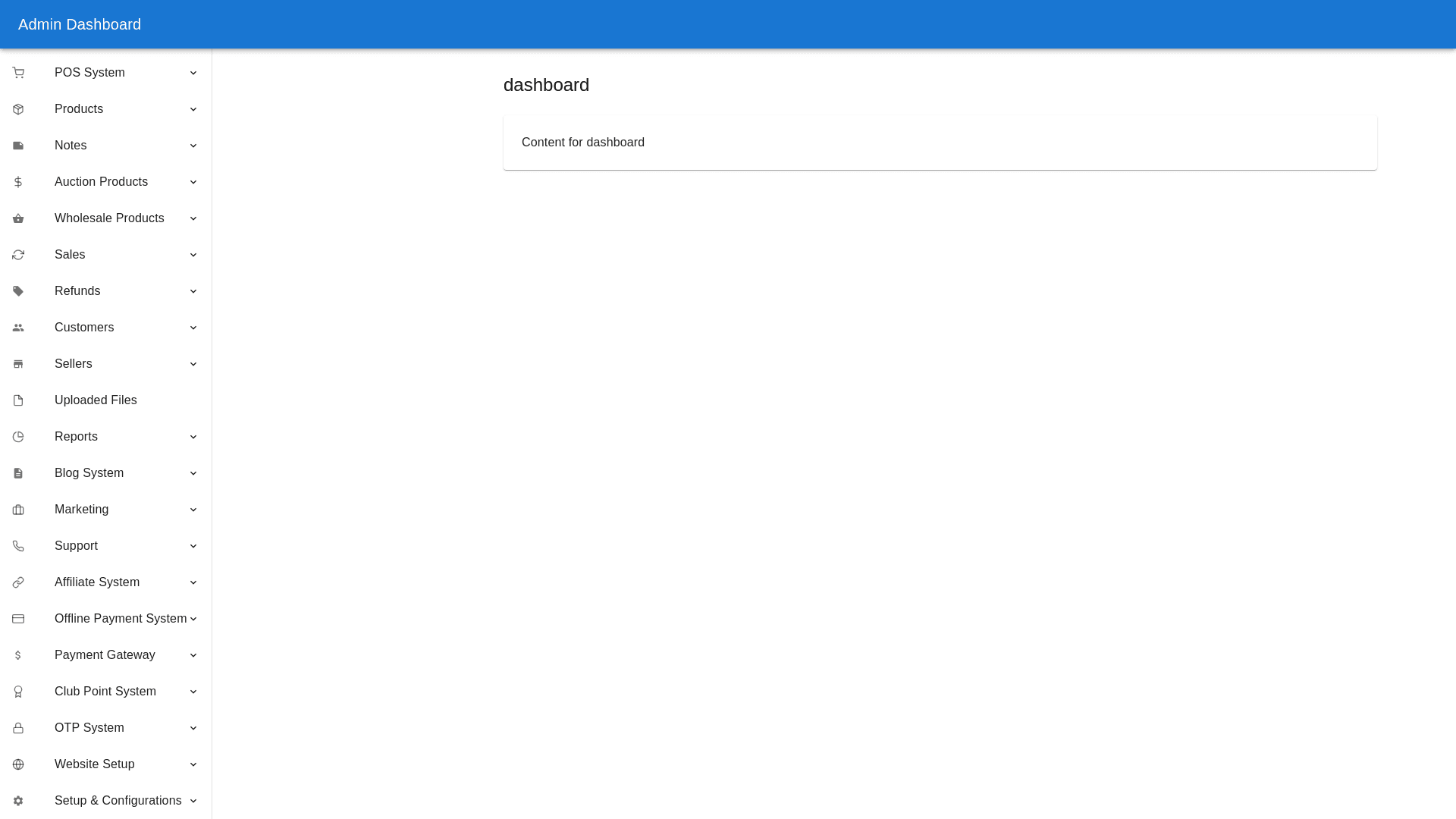Click the Support phone icon
This screenshot has height=819, width=1456.
click(x=18, y=546)
